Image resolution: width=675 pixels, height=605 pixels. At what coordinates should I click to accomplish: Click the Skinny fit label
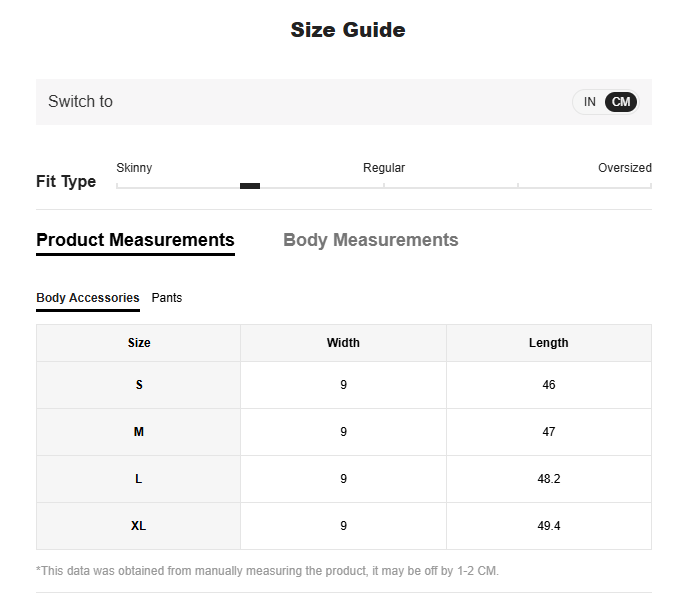[134, 168]
